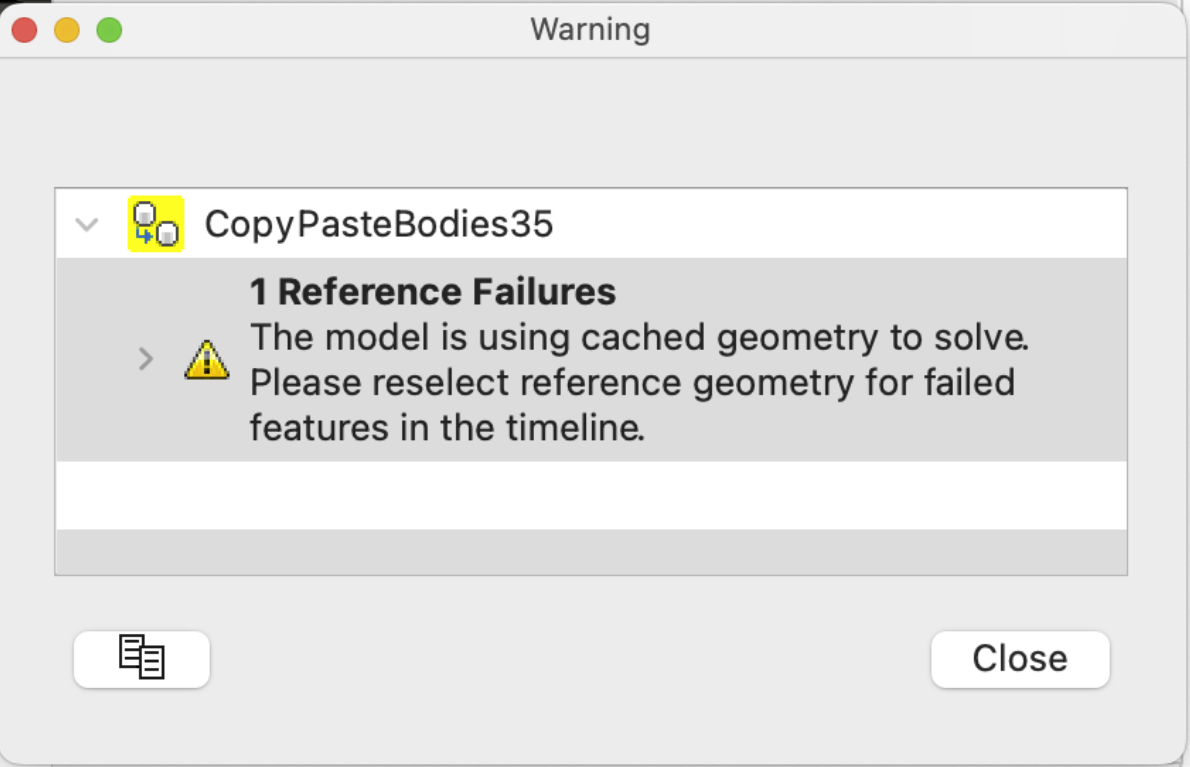The image size is (1190, 767).
Task: Click the empty space right of CopyPasteBodies35
Action: click(840, 224)
